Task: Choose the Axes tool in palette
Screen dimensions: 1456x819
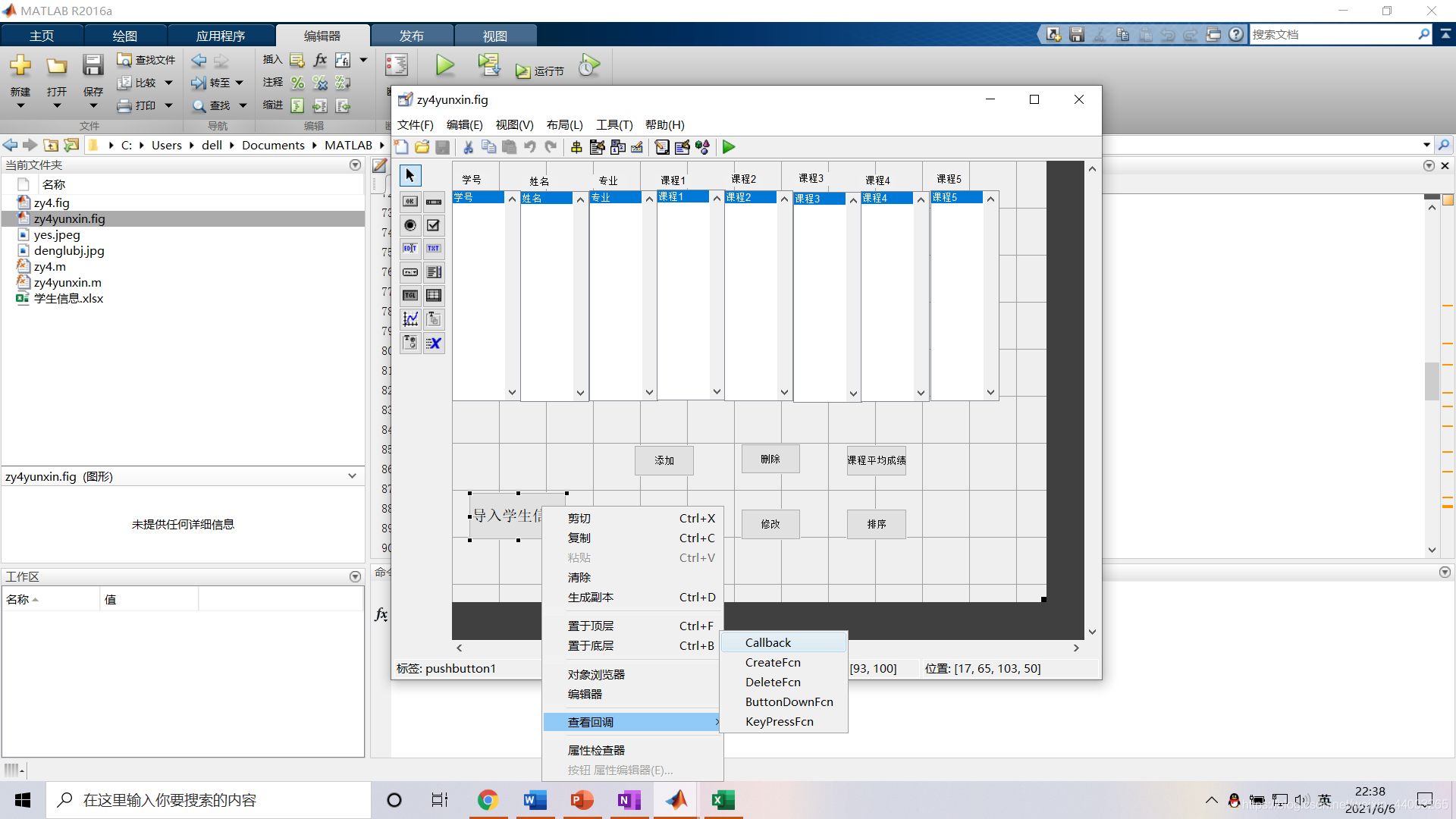Action: click(410, 319)
